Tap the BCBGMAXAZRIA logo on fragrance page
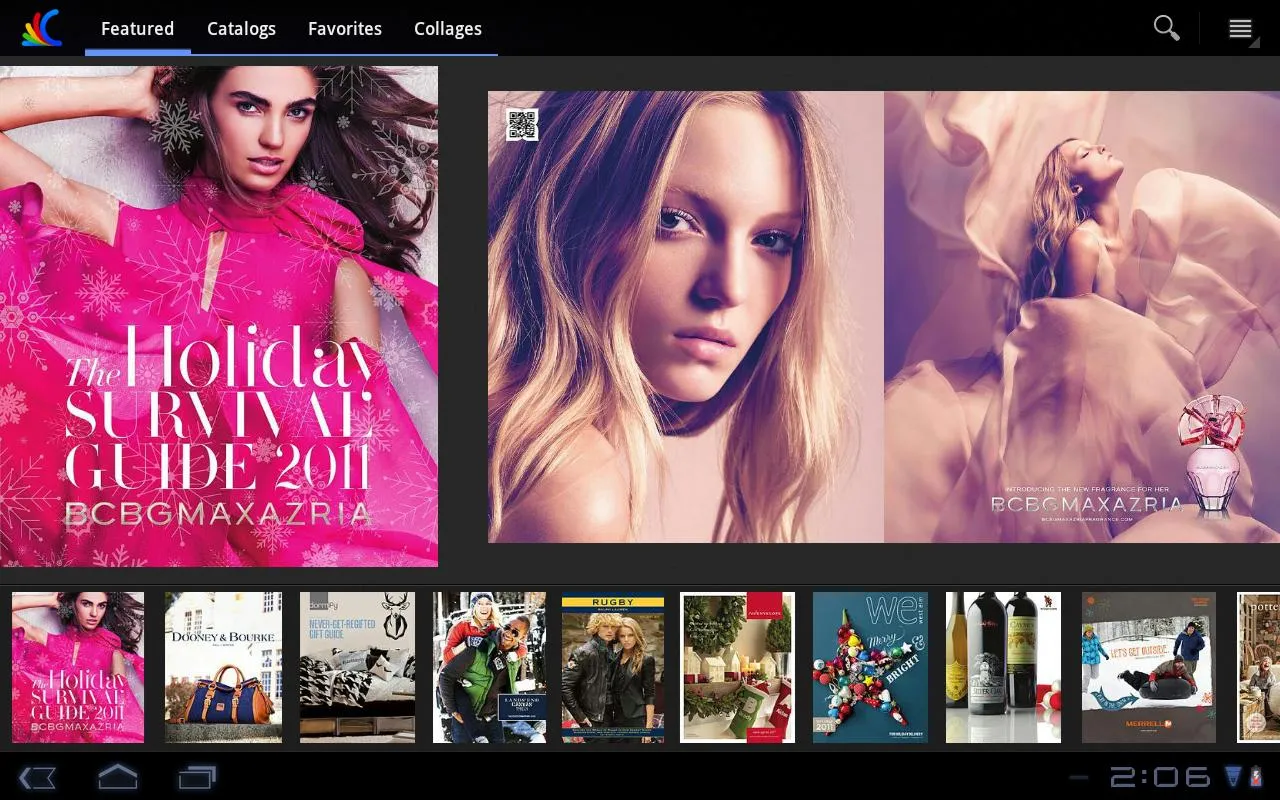Screen dimensions: 1280x800 pyautogui.click(x=1086, y=504)
